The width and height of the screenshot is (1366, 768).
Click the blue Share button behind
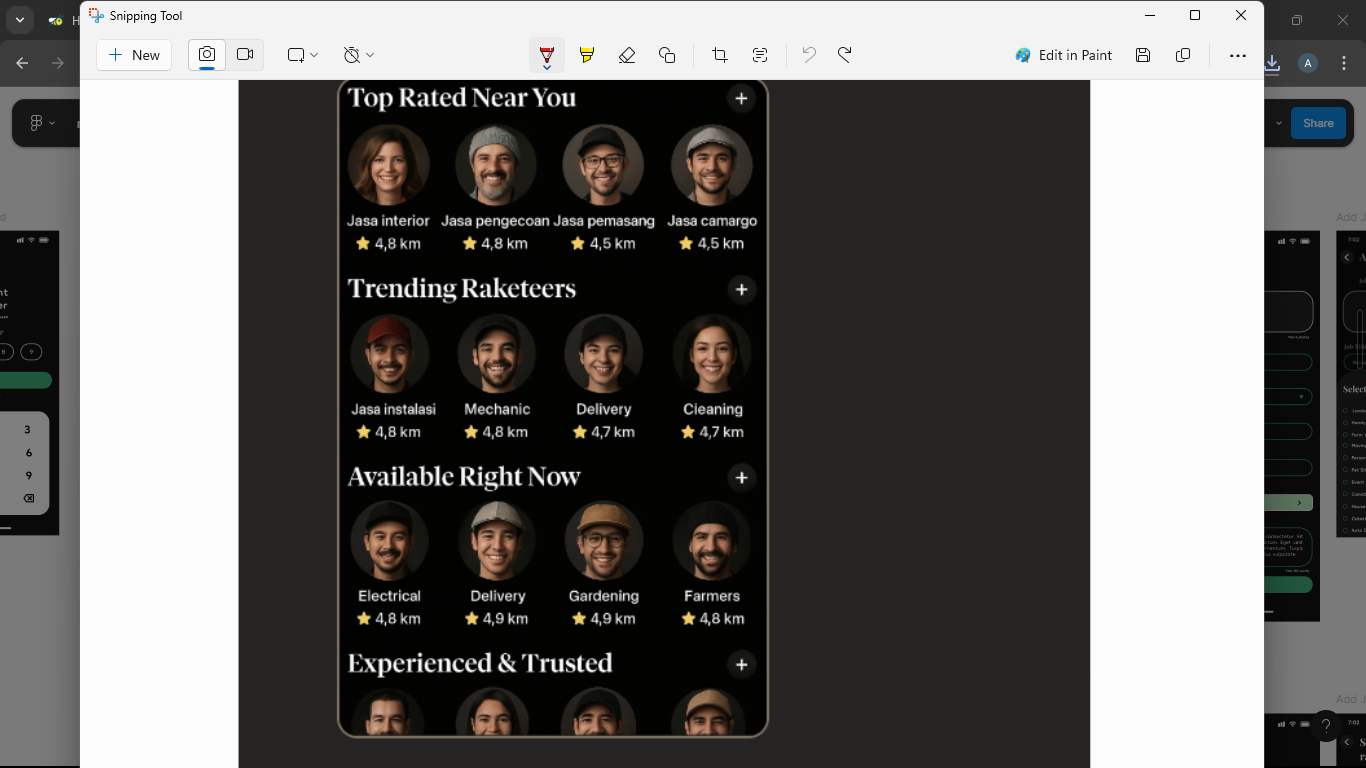1317,123
